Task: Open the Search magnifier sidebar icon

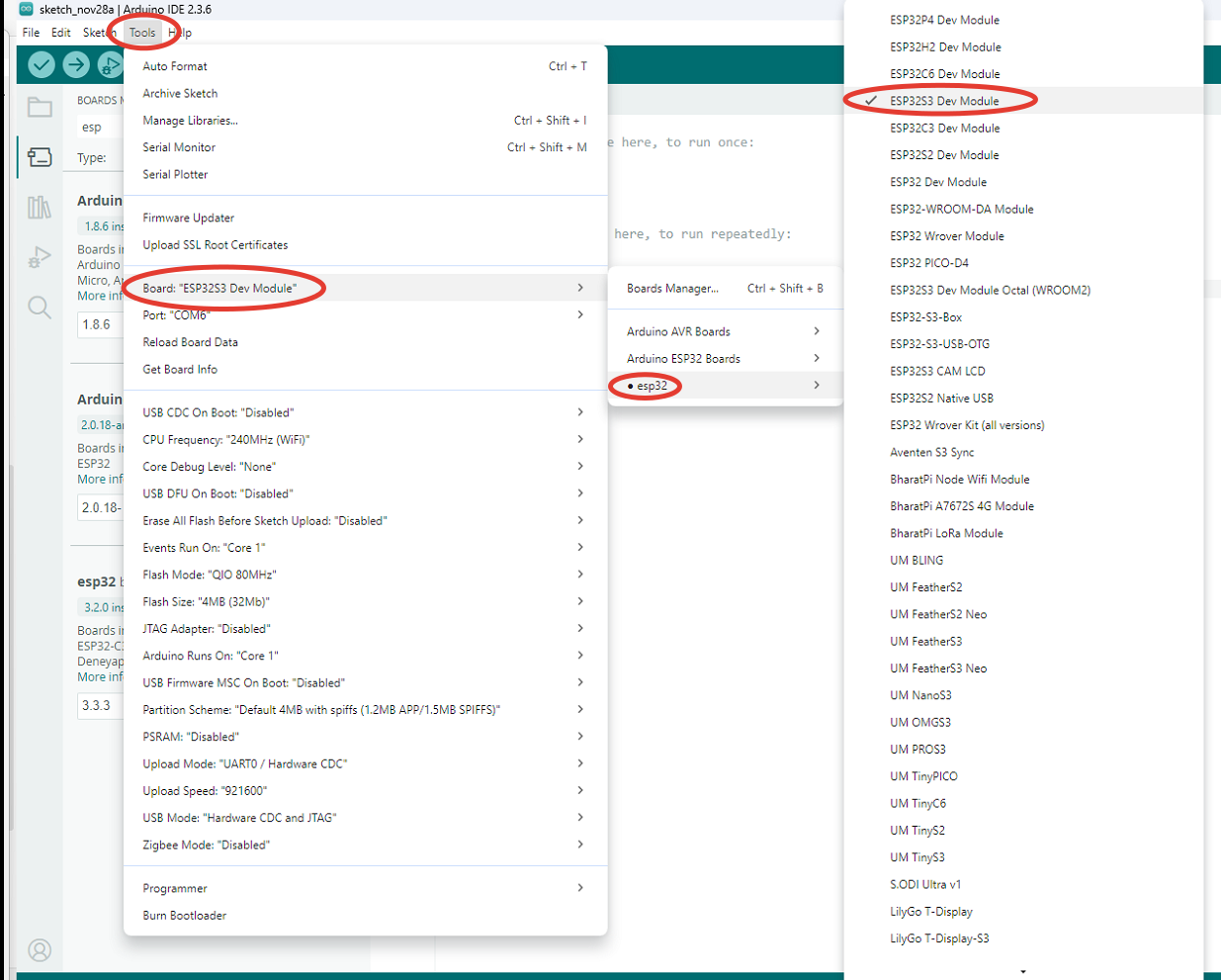Action: 40,308
